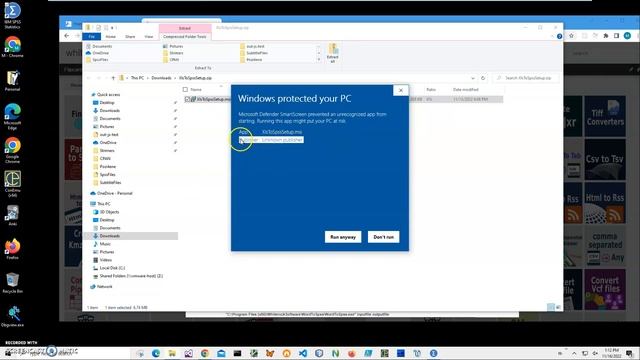This screenshot has width=640, height=360.
Task: Choose Documents as extract destination in ribbon
Action: (x=99, y=47)
